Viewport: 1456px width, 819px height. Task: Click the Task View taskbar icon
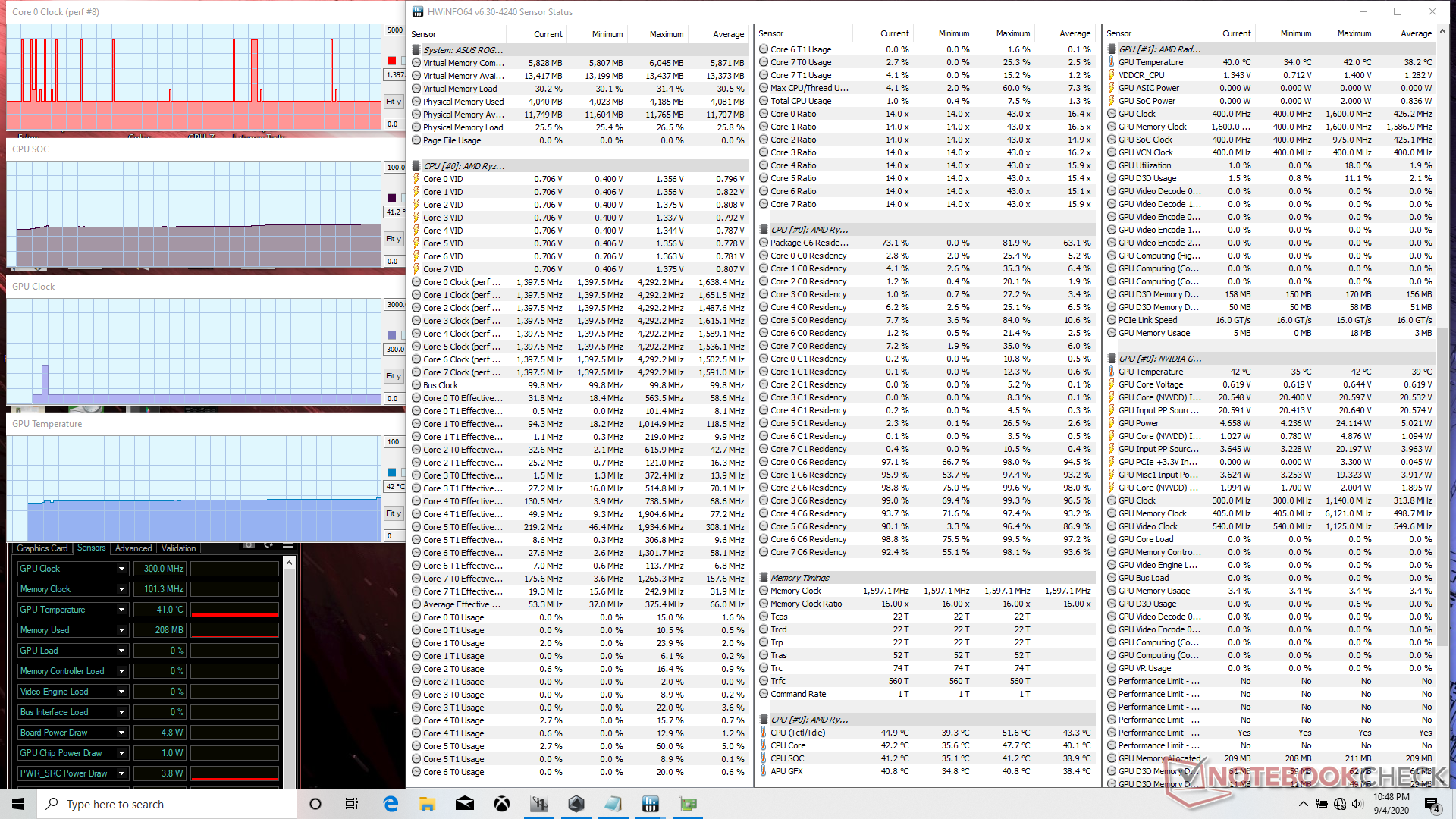coord(352,804)
